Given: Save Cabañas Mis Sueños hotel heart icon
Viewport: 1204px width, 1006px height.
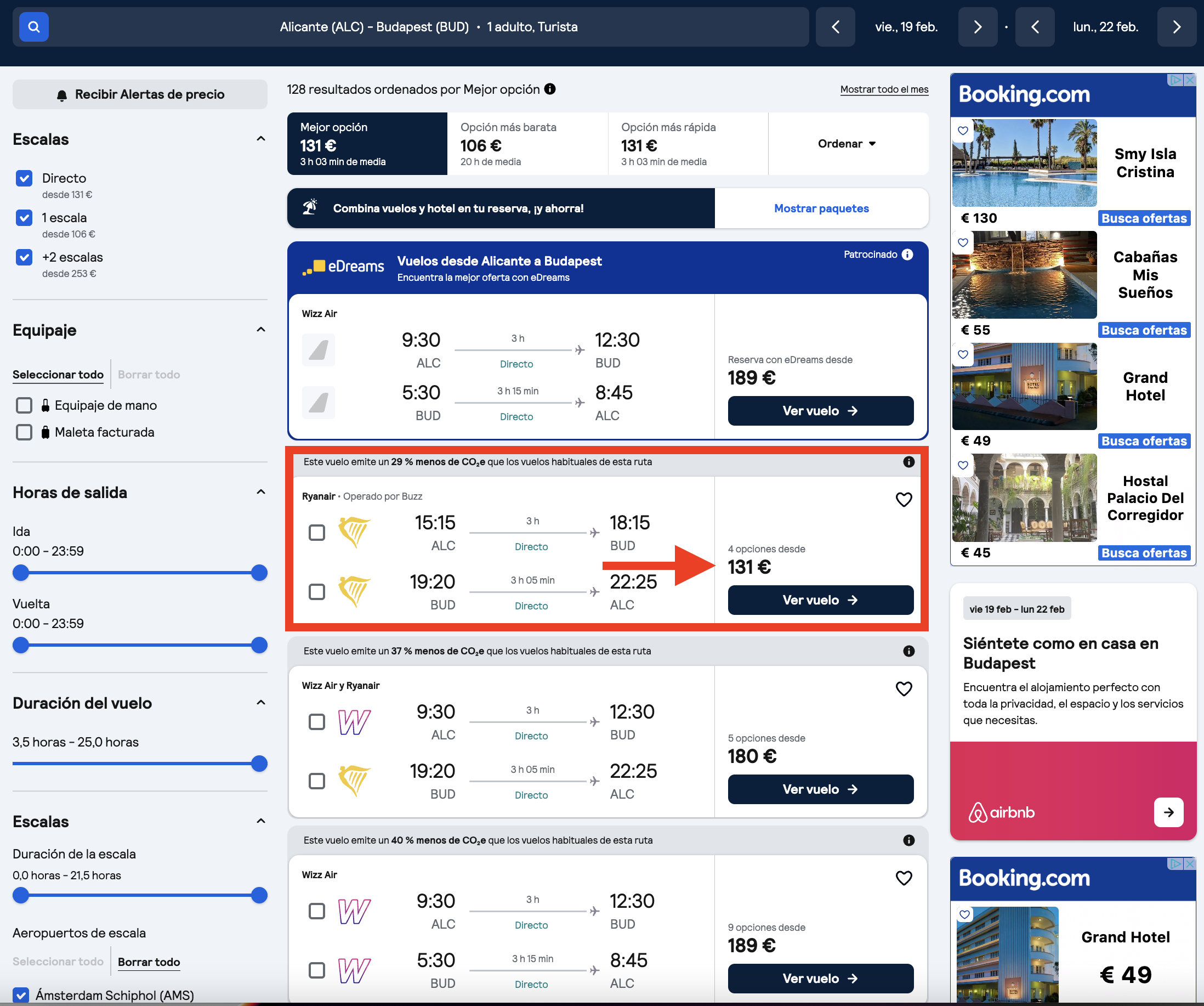Looking at the screenshot, I should [963, 242].
